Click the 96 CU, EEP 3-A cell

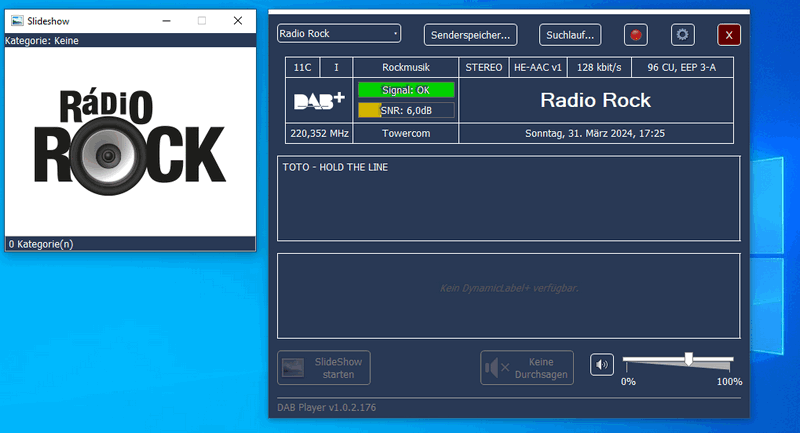coord(682,67)
